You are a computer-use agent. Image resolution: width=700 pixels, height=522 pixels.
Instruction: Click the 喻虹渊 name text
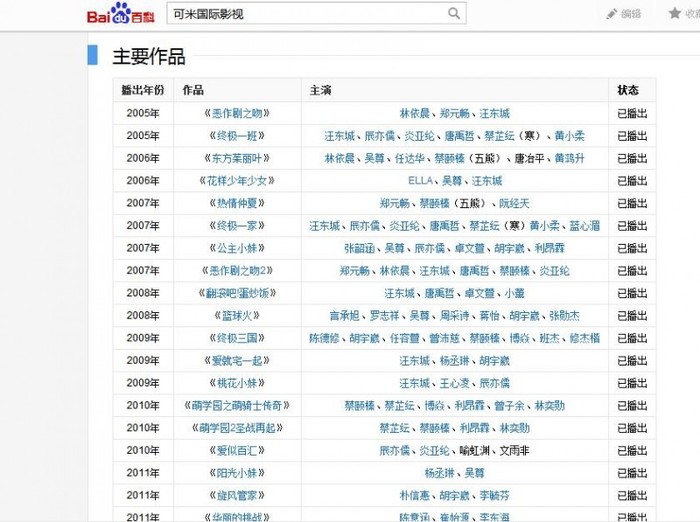click(x=474, y=450)
